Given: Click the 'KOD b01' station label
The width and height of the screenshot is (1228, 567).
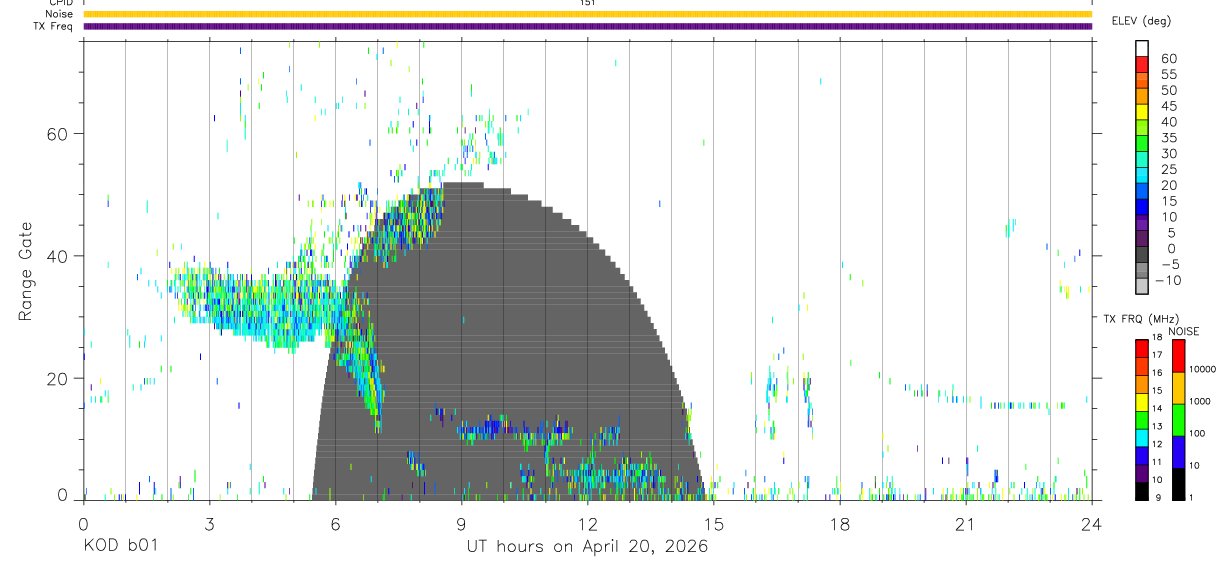Looking at the screenshot, I should click(120, 546).
